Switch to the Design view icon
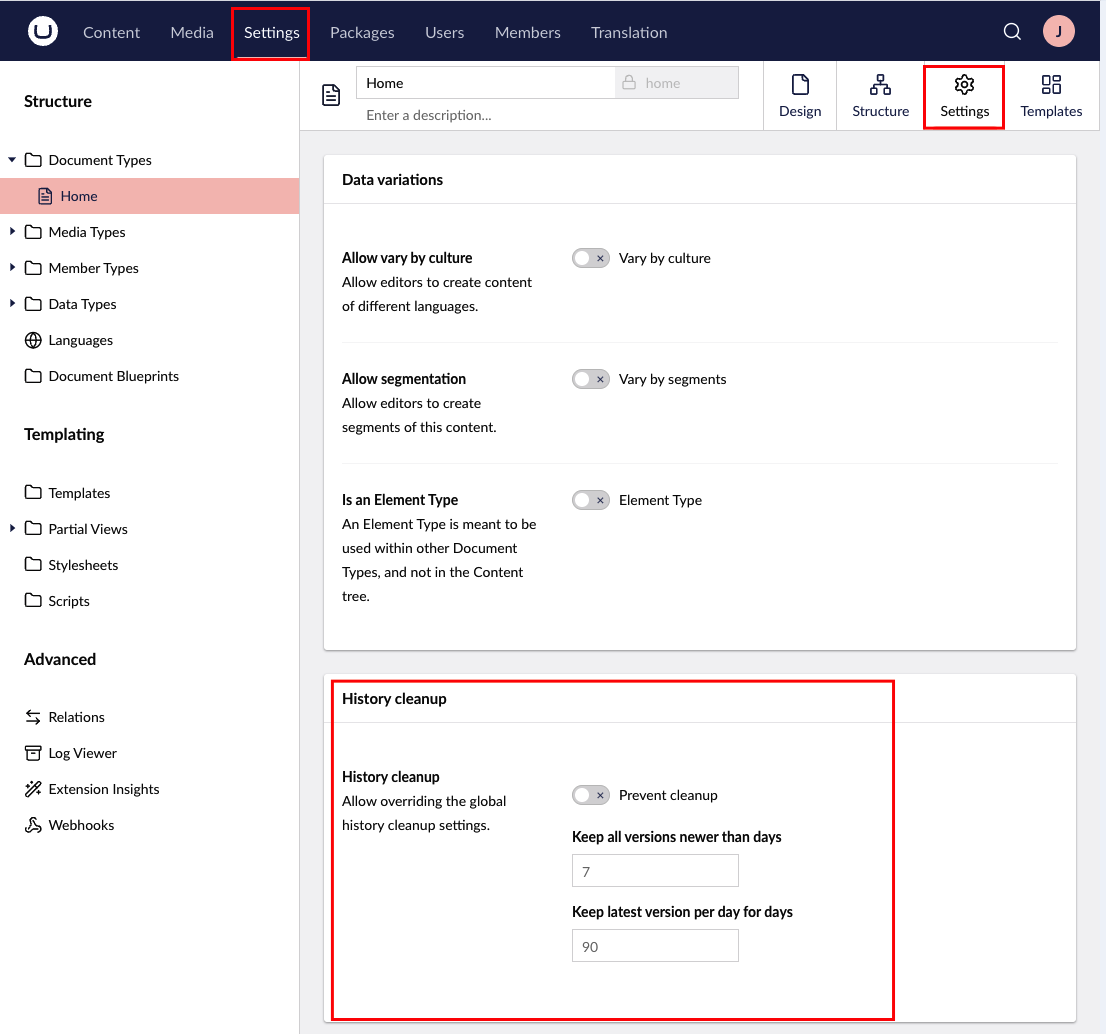 (x=800, y=95)
